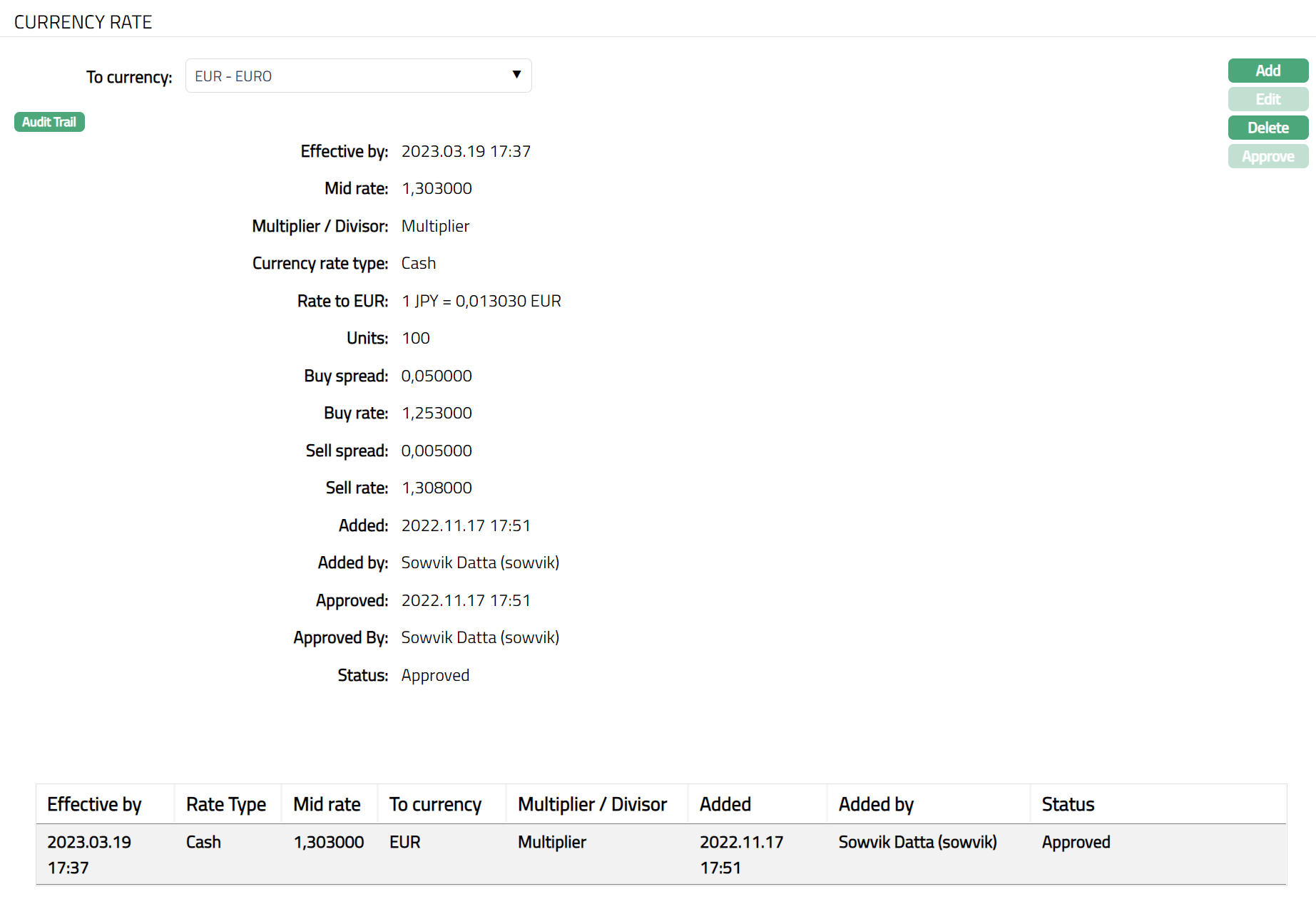This screenshot has height=899, width=1316.
Task: Click Sowvik Datta cell in table row
Action: tap(917, 842)
